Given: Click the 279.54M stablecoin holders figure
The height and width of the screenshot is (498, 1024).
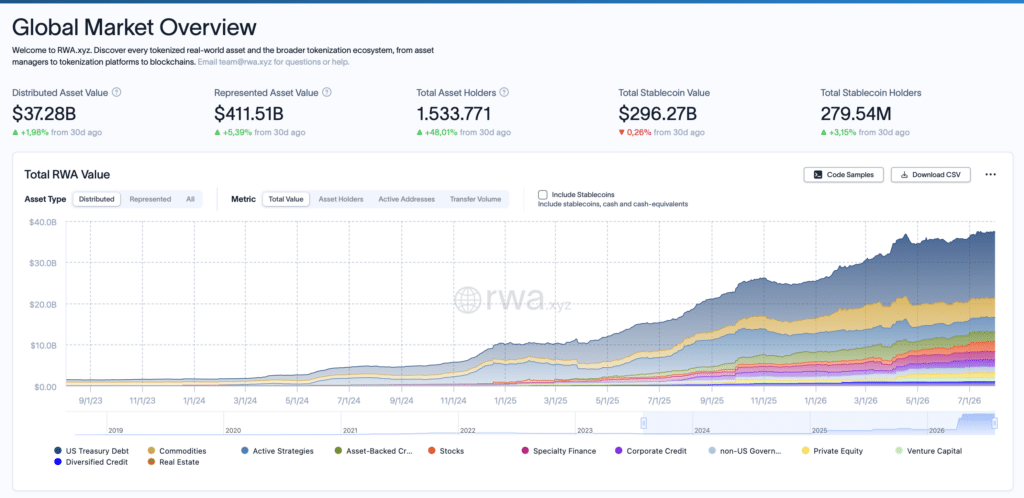Looking at the screenshot, I should [x=856, y=114].
